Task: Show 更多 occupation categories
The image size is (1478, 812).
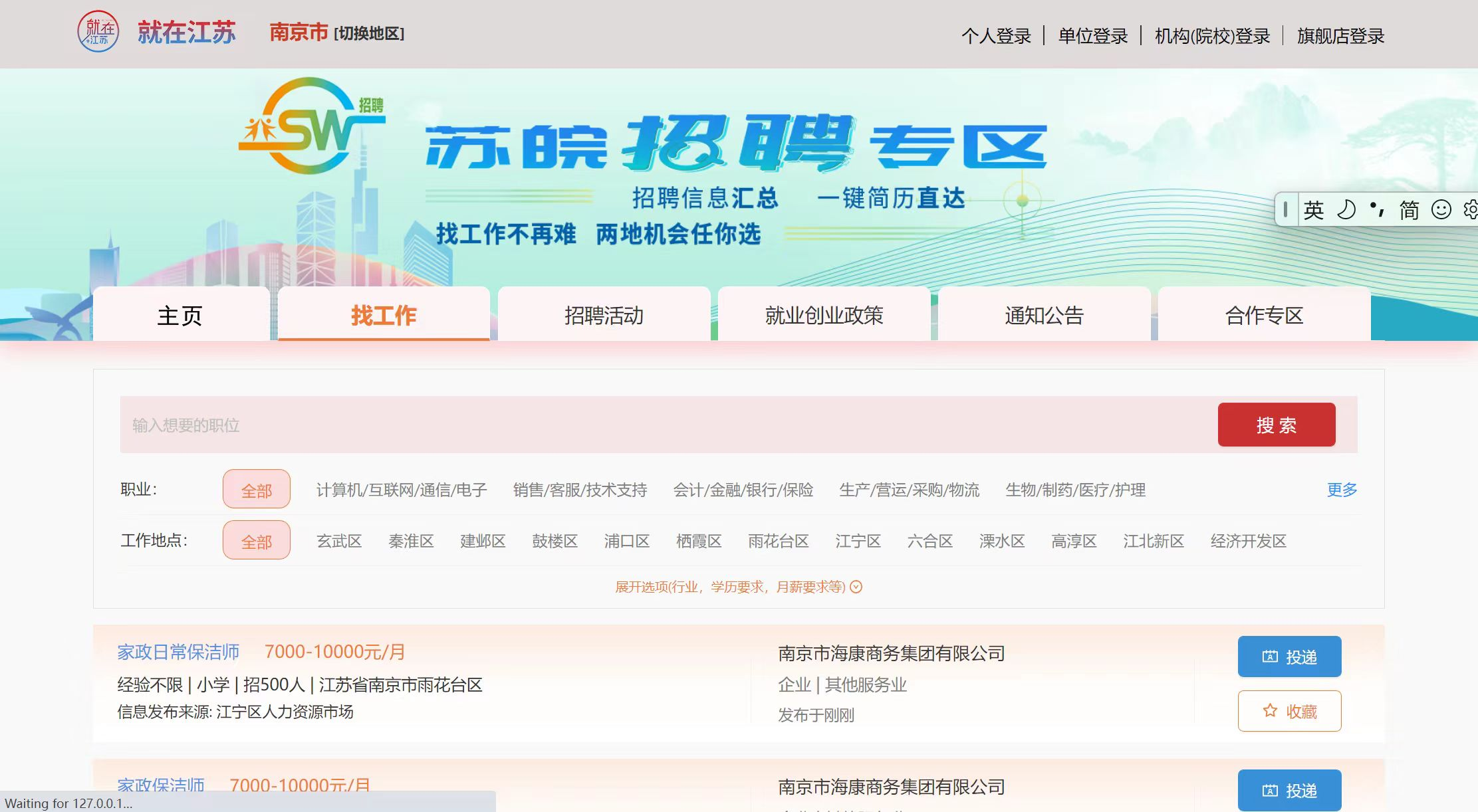Action: tap(1342, 490)
